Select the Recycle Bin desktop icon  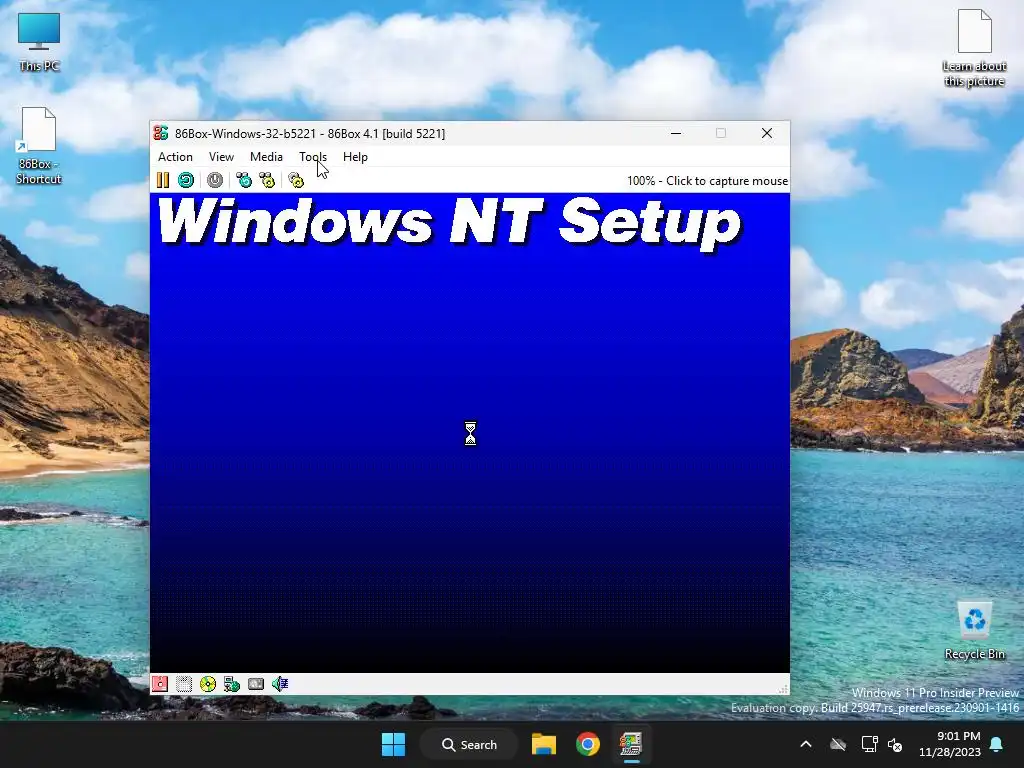click(x=974, y=631)
